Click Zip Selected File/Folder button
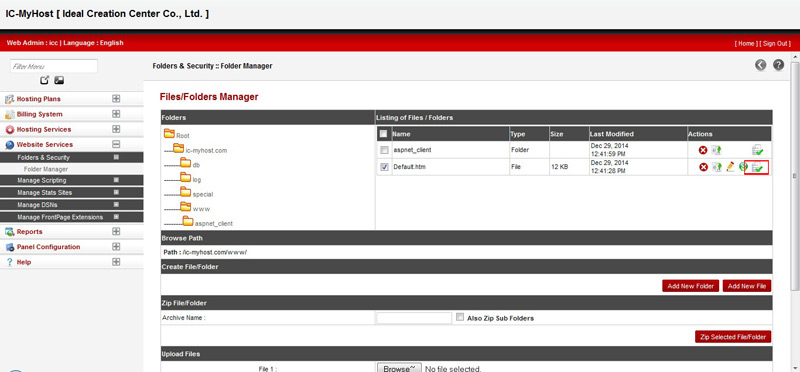The image size is (800, 372). pyautogui.click(x=733, y=337)
